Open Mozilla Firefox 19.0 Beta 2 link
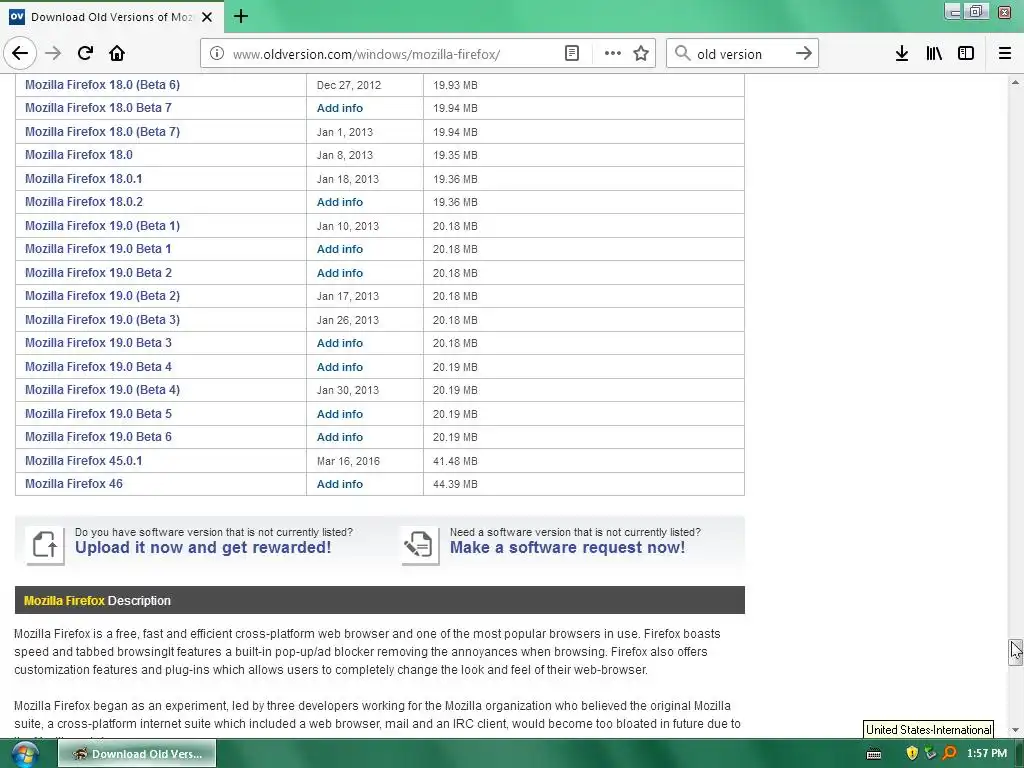1024x768 pixels. click(x=98, y=272)
